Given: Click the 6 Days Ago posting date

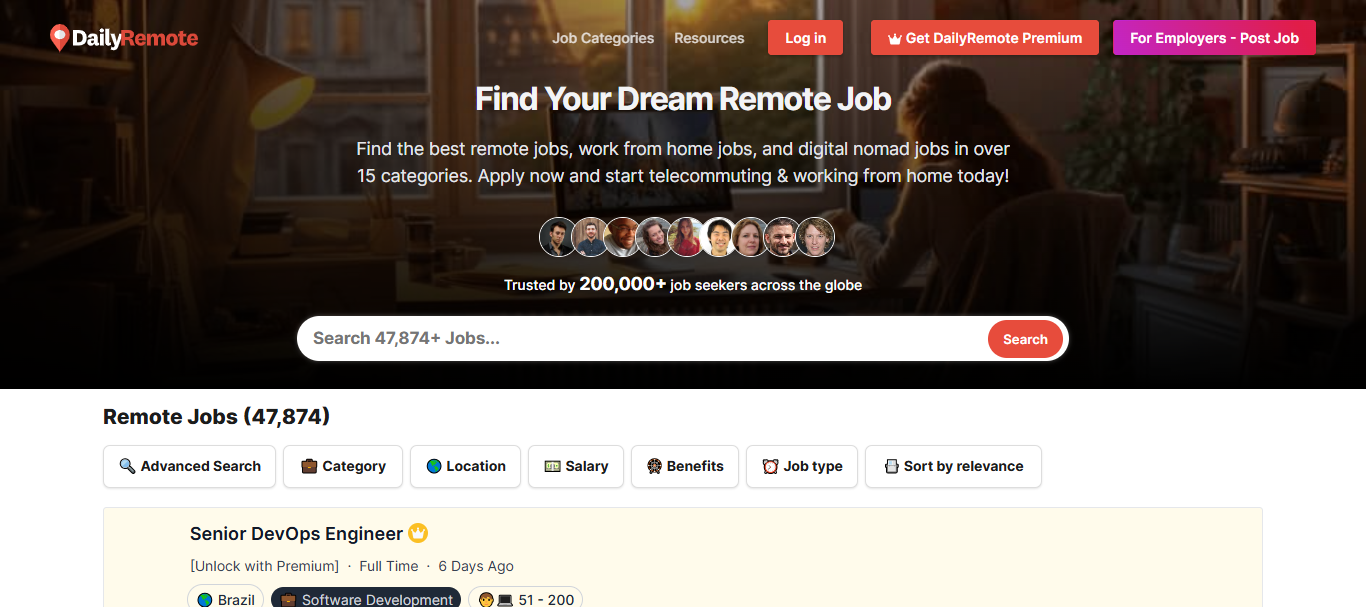Looking at the screenshot, I should 476,566.
